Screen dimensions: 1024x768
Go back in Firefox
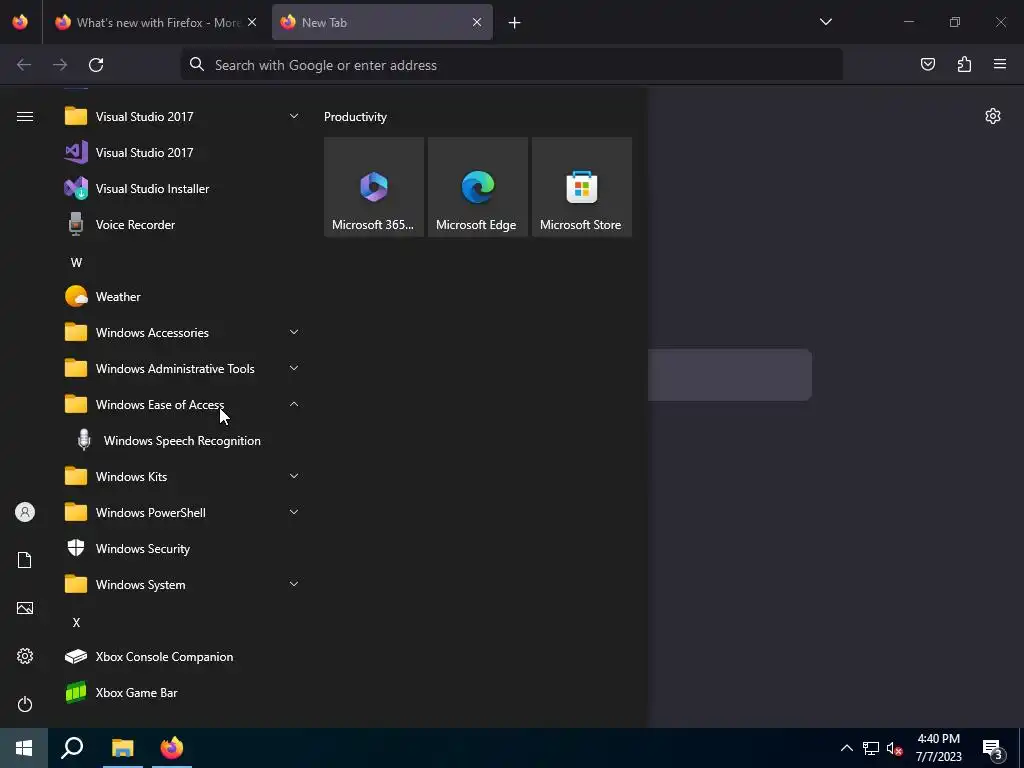click(x=24, y=65)
